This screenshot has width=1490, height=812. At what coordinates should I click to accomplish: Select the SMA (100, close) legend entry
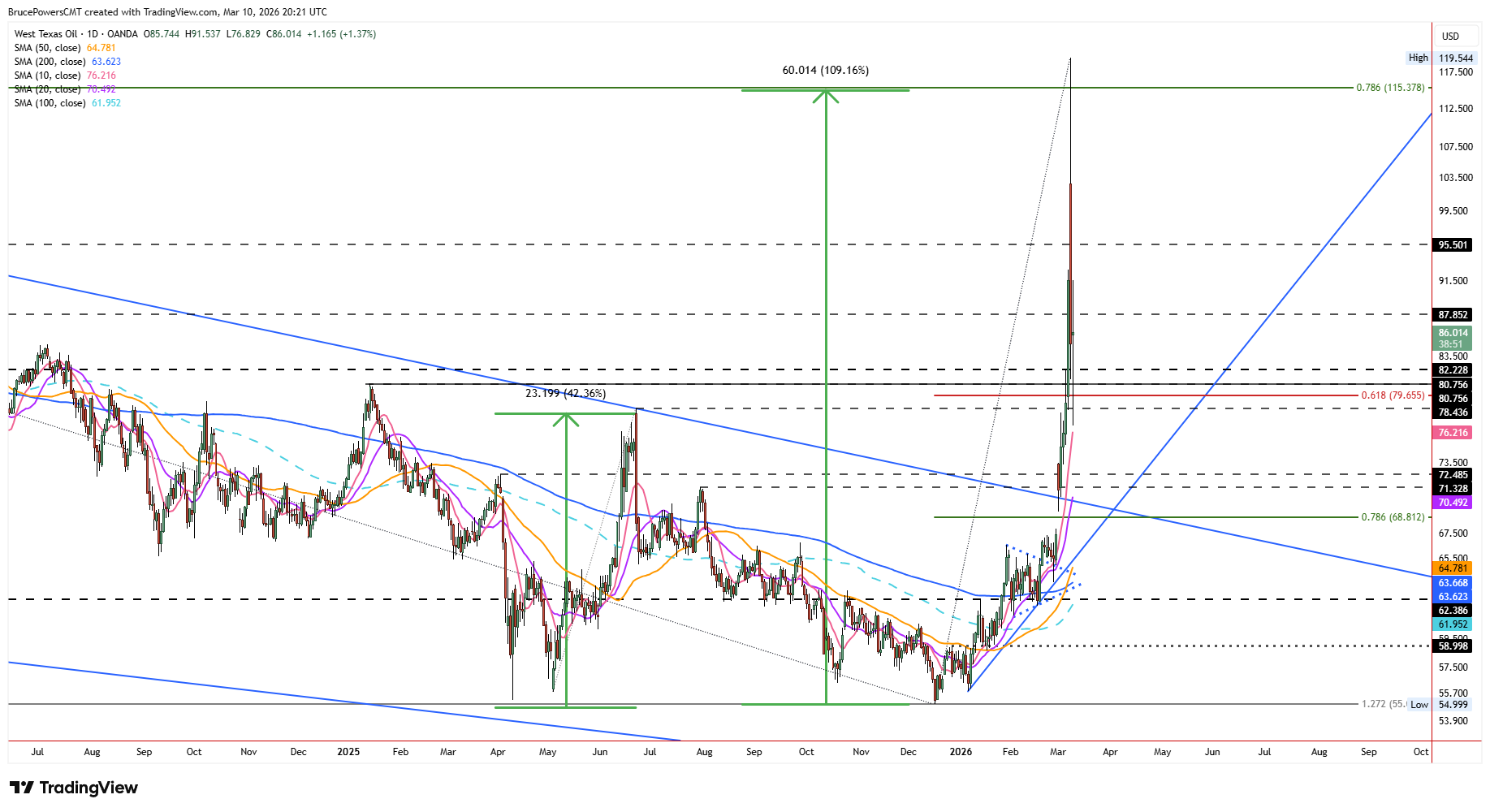click(67, 103)
